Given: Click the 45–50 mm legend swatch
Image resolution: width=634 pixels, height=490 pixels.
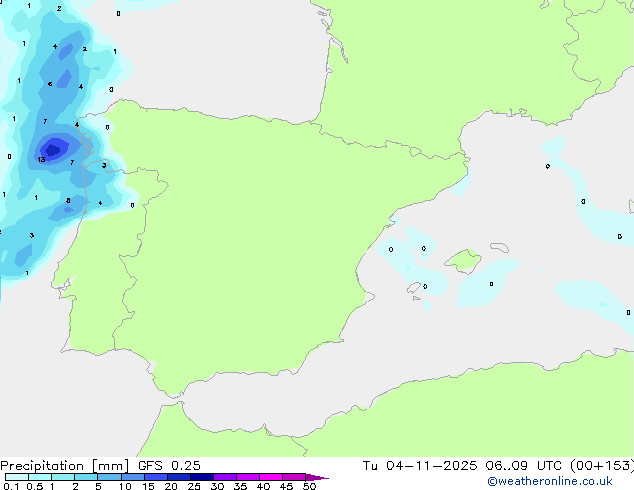Looking at the screenshot, I should (294, 477).
